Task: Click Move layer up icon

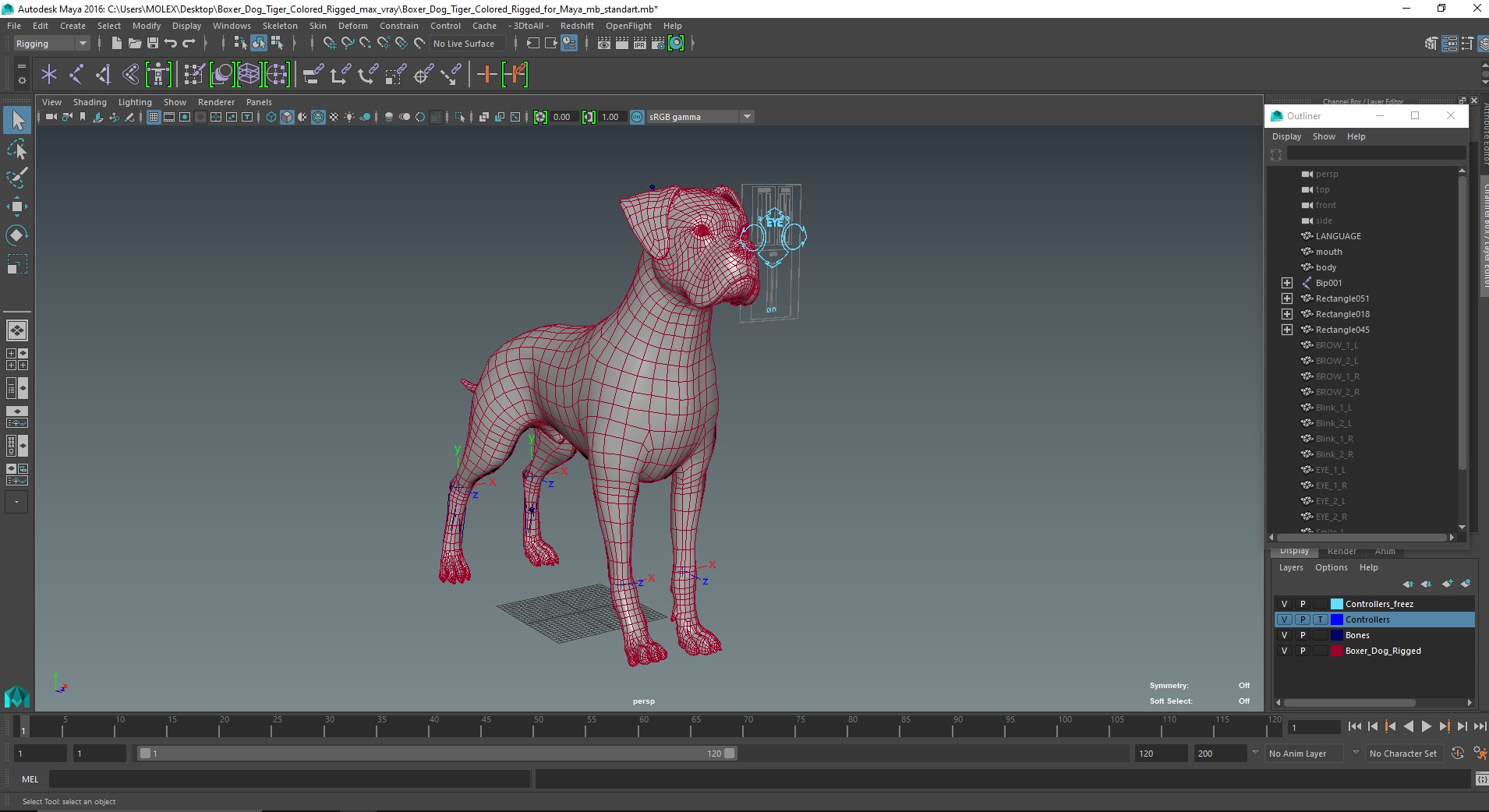Action: pos(1408,584)
